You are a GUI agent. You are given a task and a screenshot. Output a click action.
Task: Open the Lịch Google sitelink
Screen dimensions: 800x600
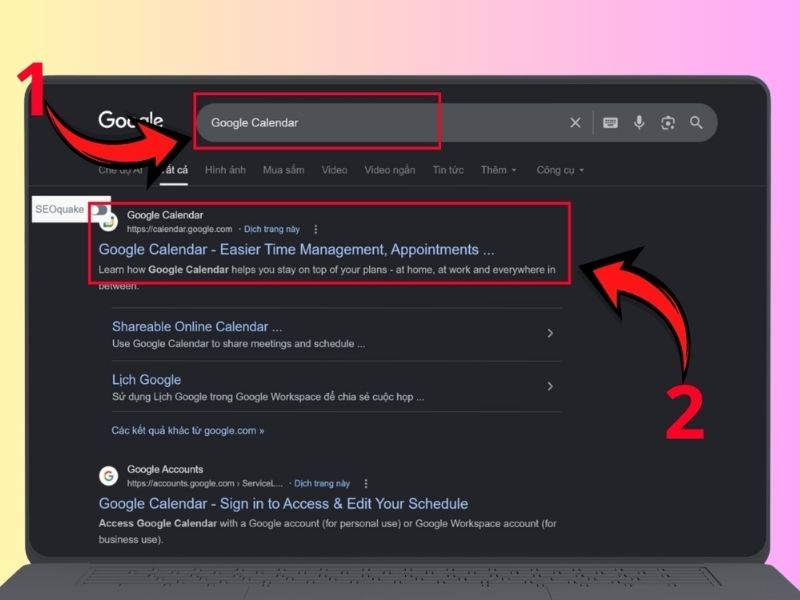[146, 380]
